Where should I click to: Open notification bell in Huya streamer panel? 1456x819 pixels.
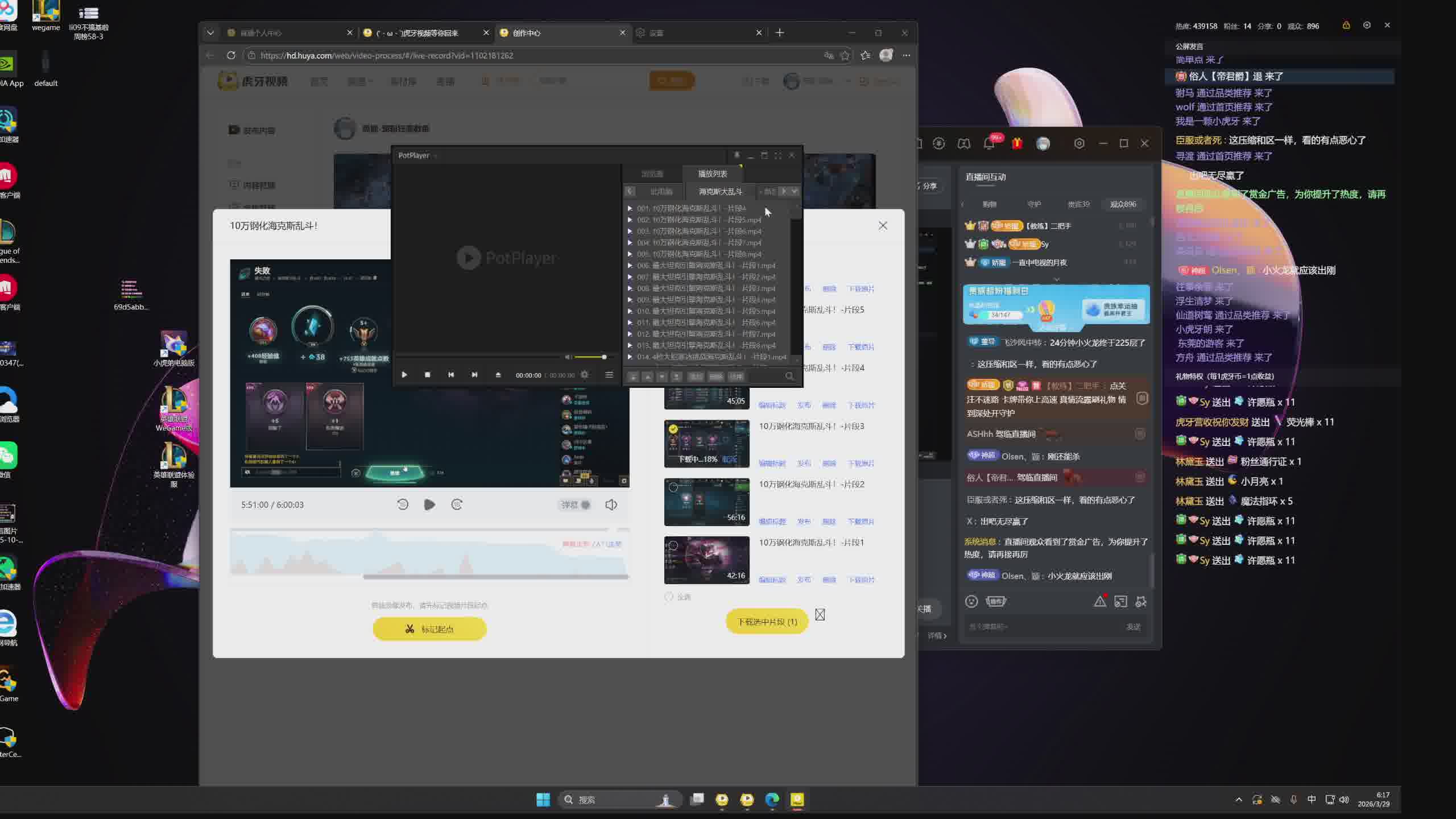click(989, 144)
